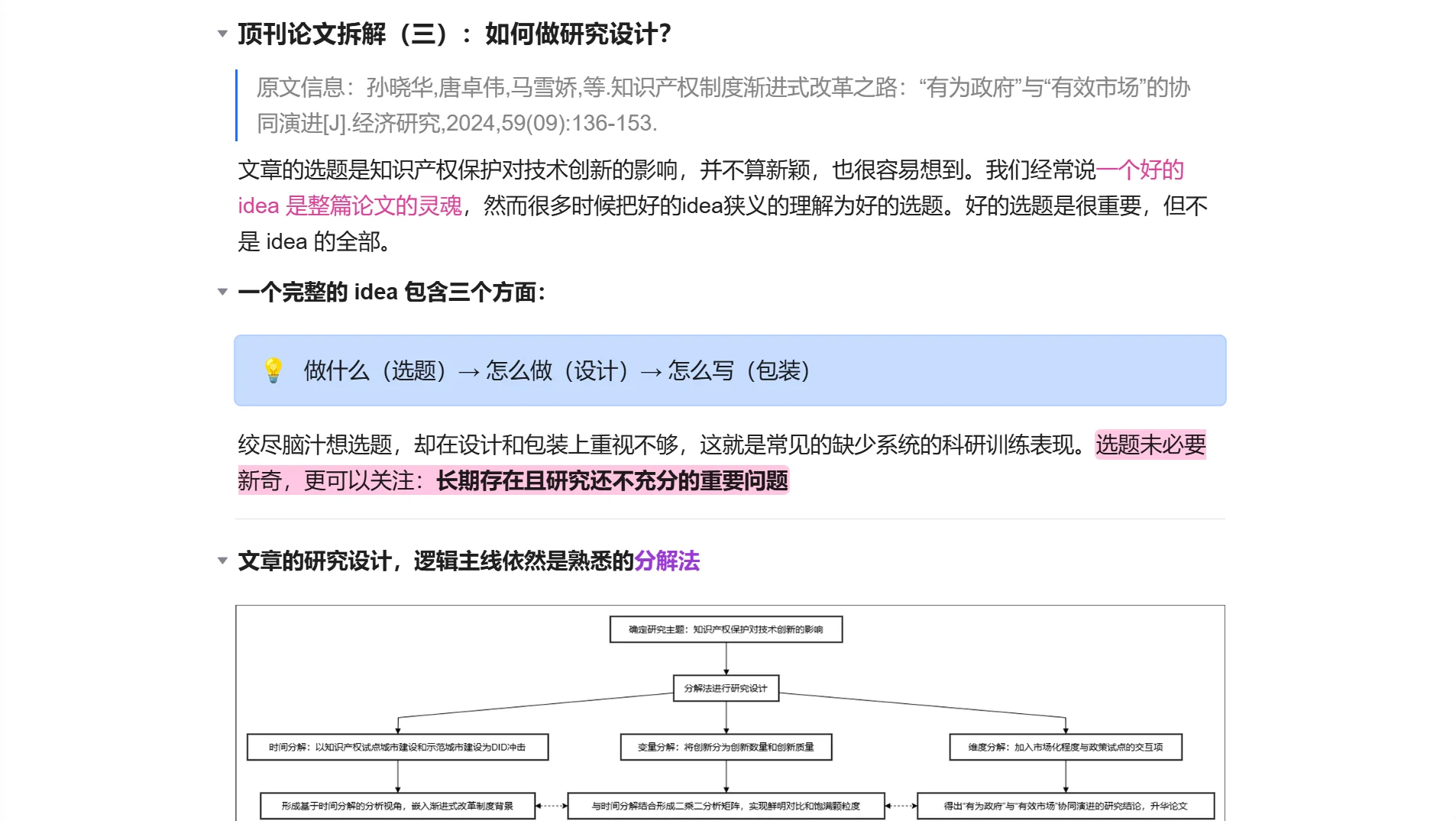Click flowchart box 与时间分解结合形成二乘二分析矩阵
Screen dimensions: 1456x821
(726, 806)
